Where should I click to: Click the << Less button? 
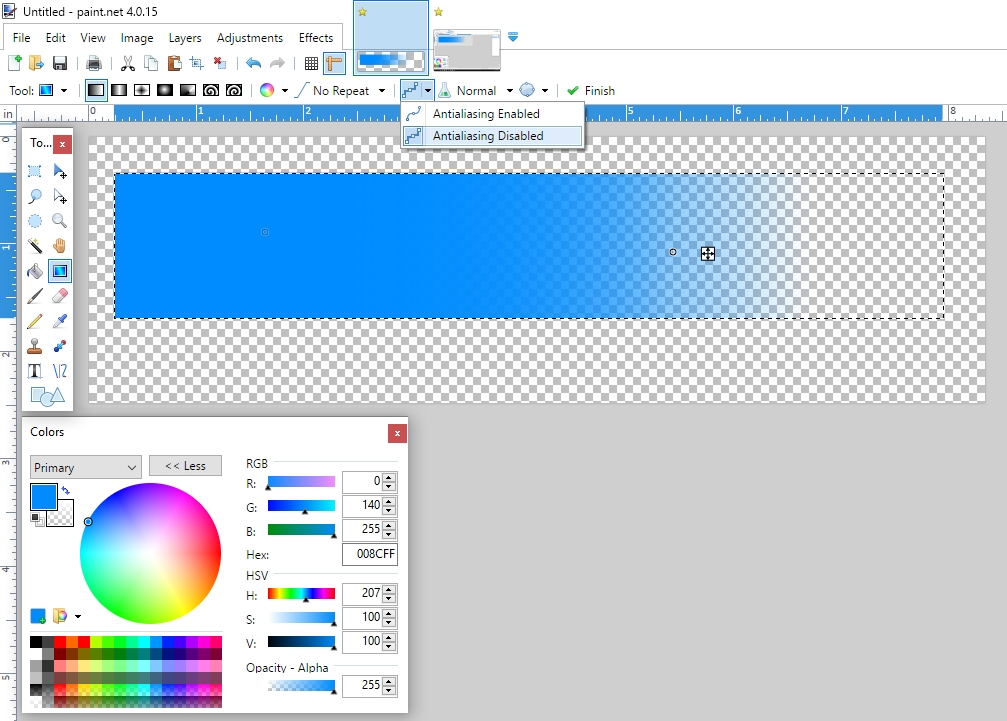(185, 466)
